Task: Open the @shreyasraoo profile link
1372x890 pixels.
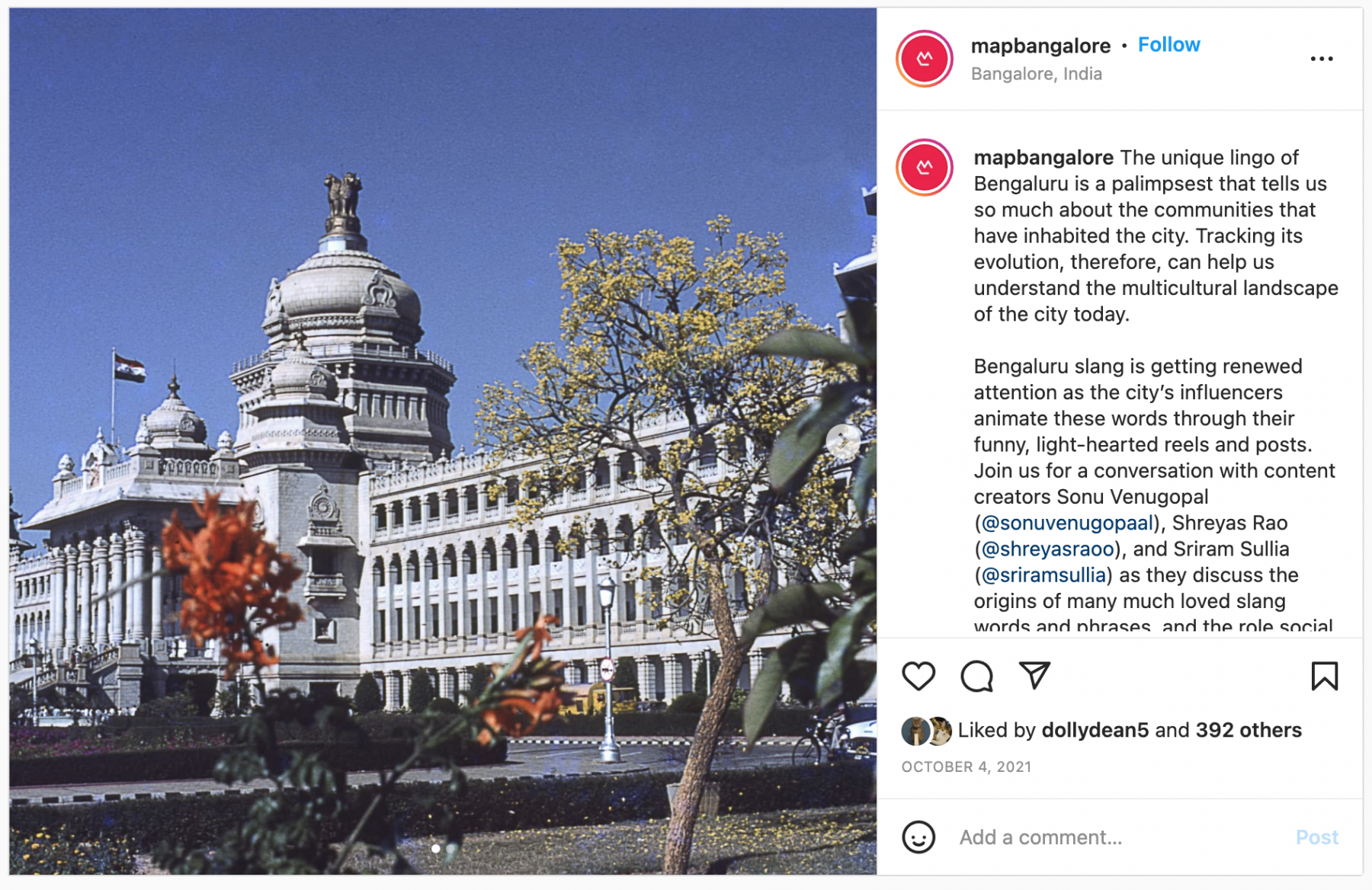Action: (1047, 549)
